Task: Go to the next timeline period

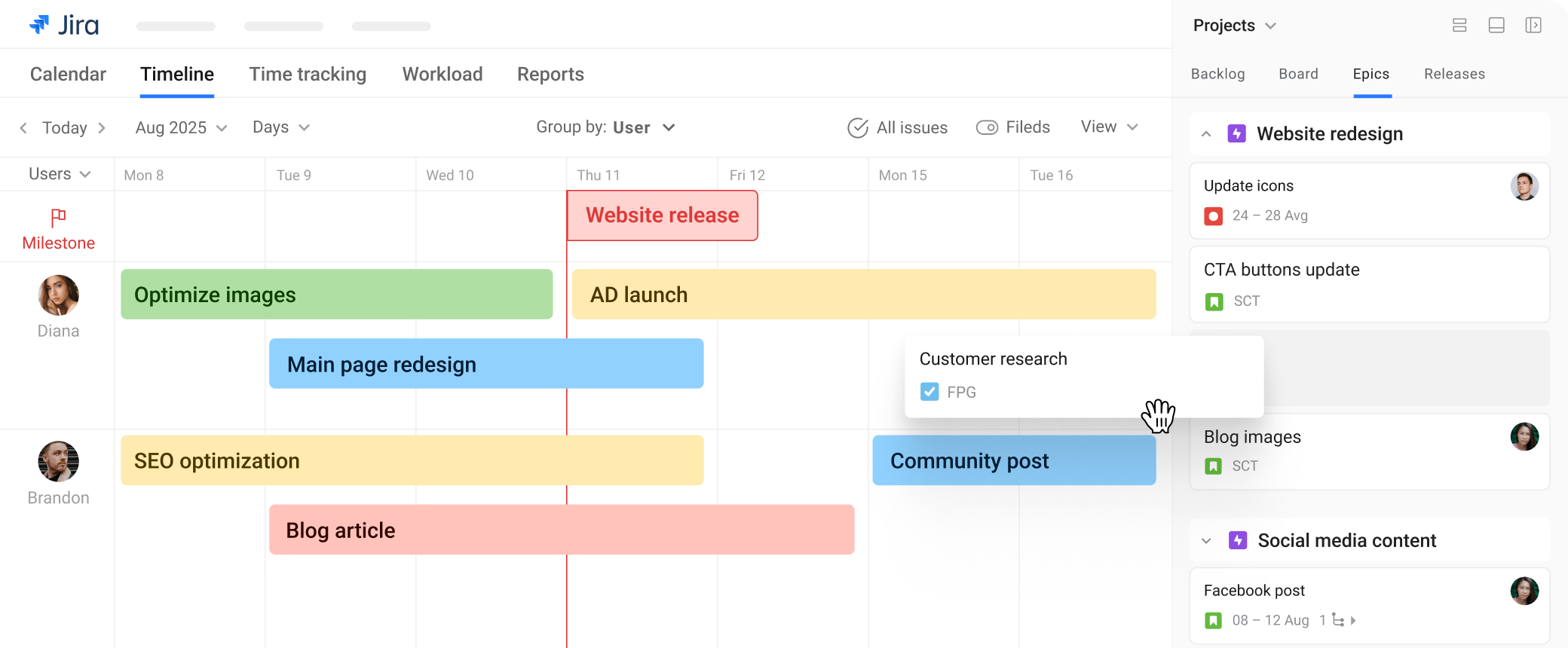Action: [x=102, y=128]
